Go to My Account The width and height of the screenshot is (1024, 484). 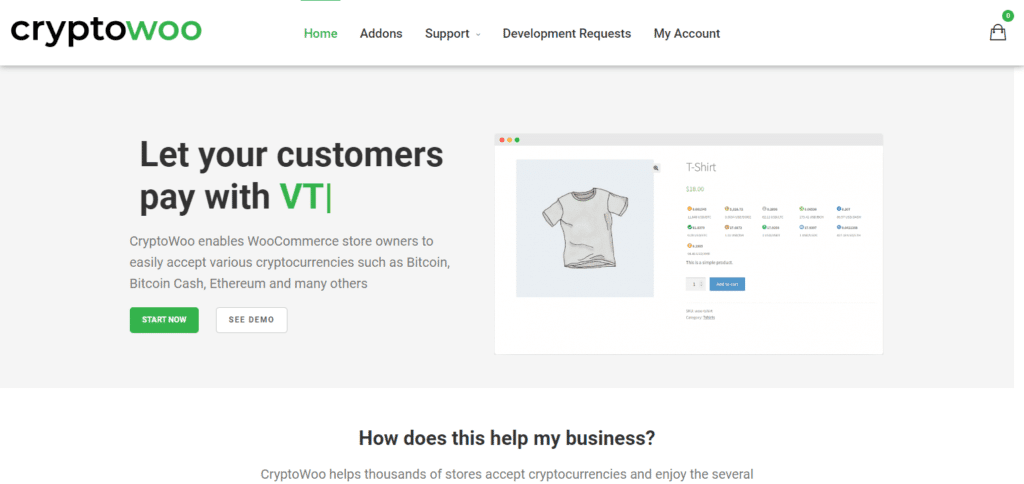(x=687, y=33)
